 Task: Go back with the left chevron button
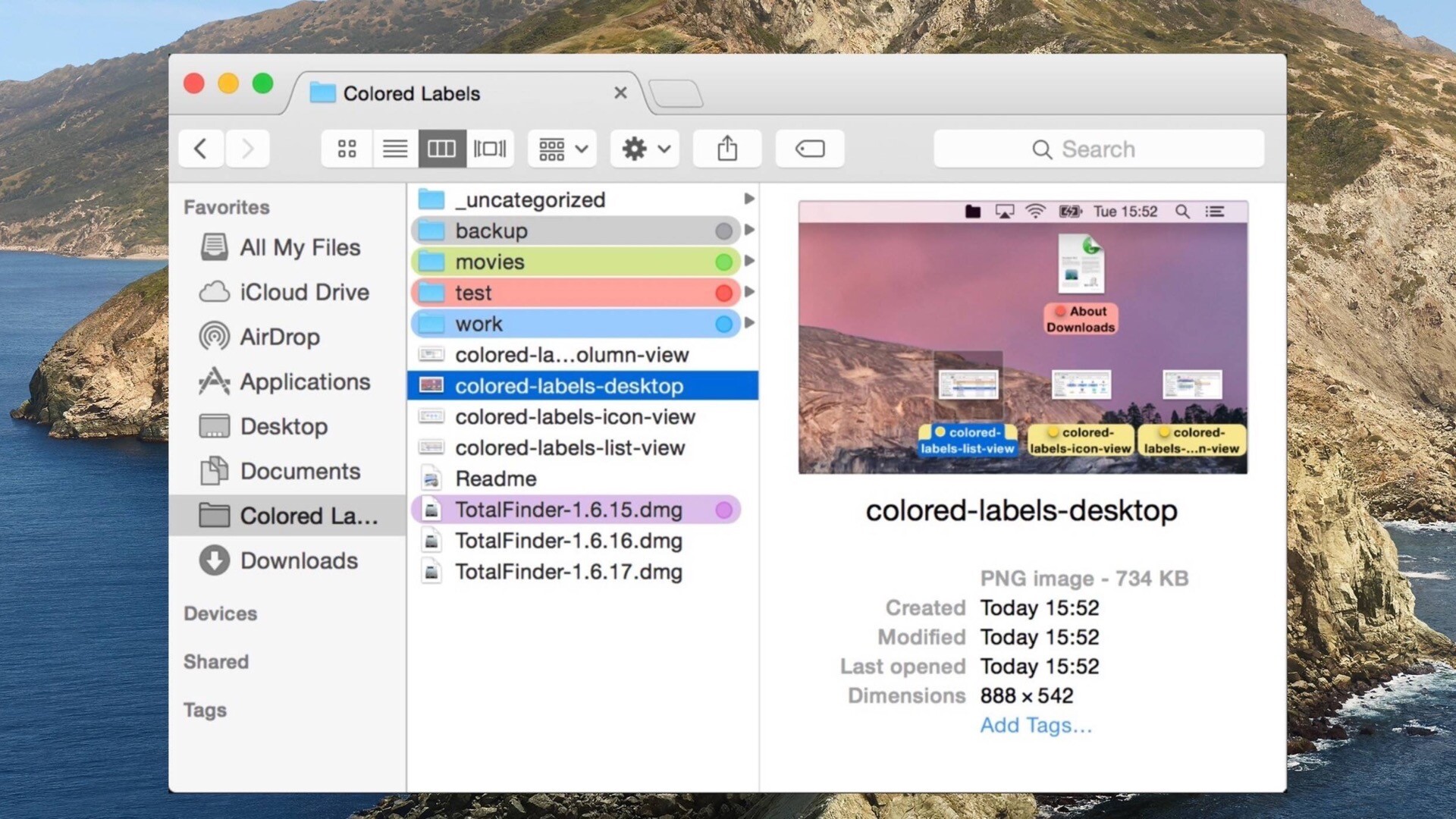[201, 149]
